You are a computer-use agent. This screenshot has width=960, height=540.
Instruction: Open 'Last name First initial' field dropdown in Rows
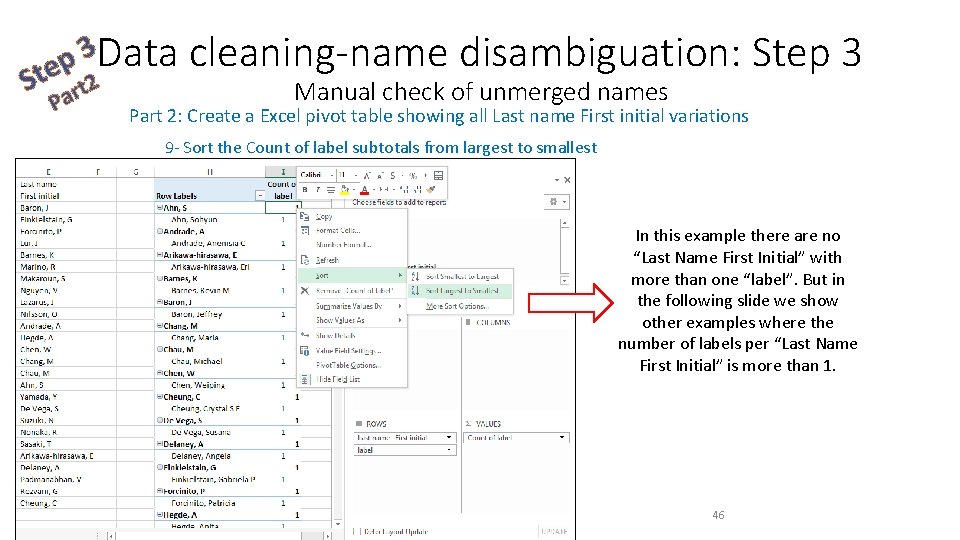coord(449,438)
